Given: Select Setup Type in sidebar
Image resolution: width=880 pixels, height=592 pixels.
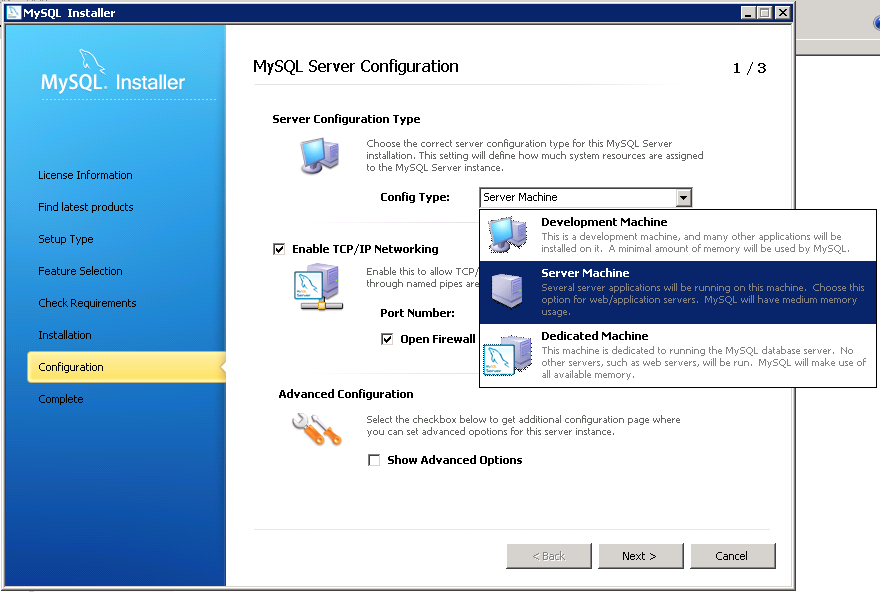Looking at the screenshot, I should pos(66,239).
